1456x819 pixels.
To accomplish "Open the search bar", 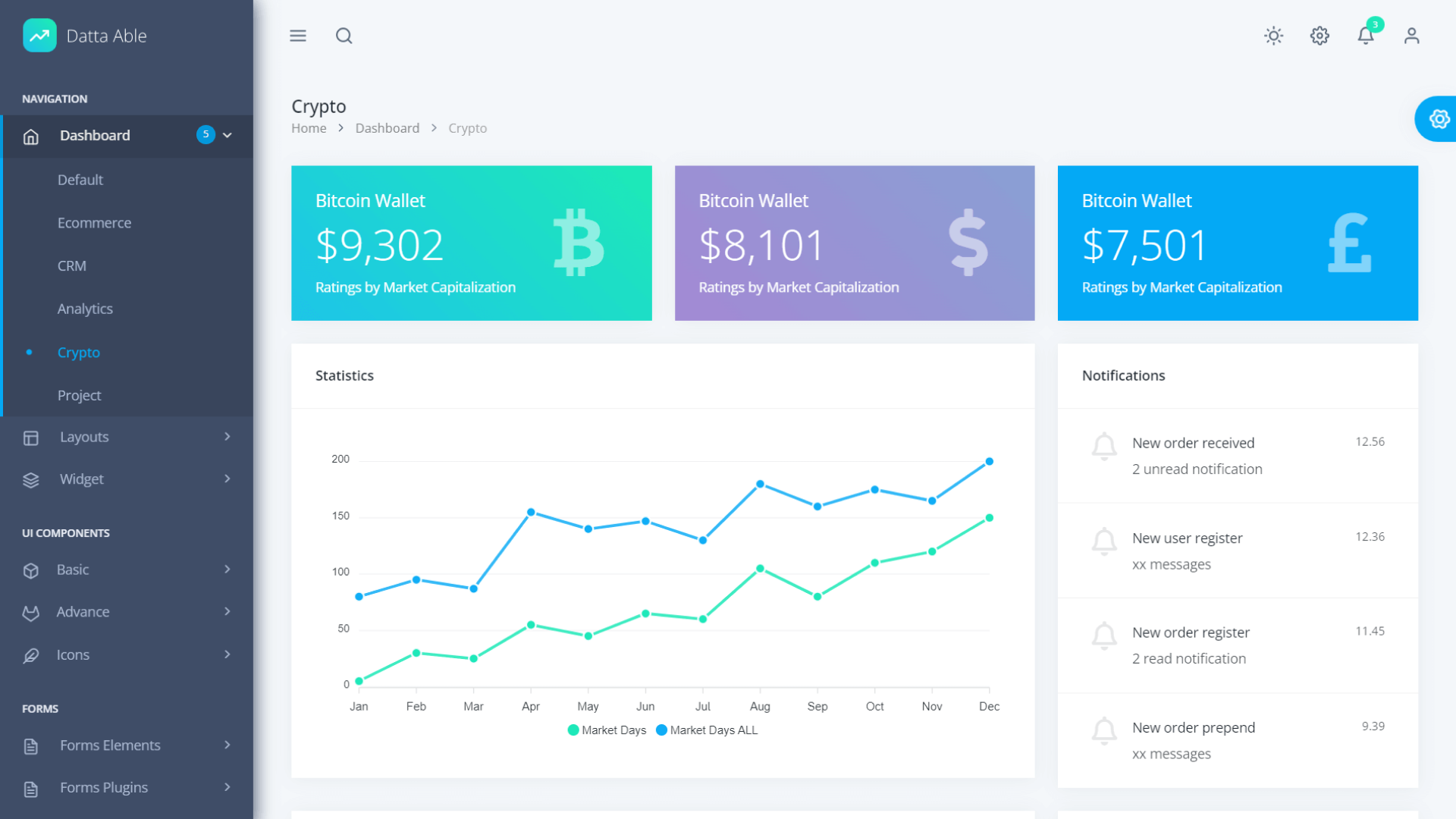I will tap(344, 36).
